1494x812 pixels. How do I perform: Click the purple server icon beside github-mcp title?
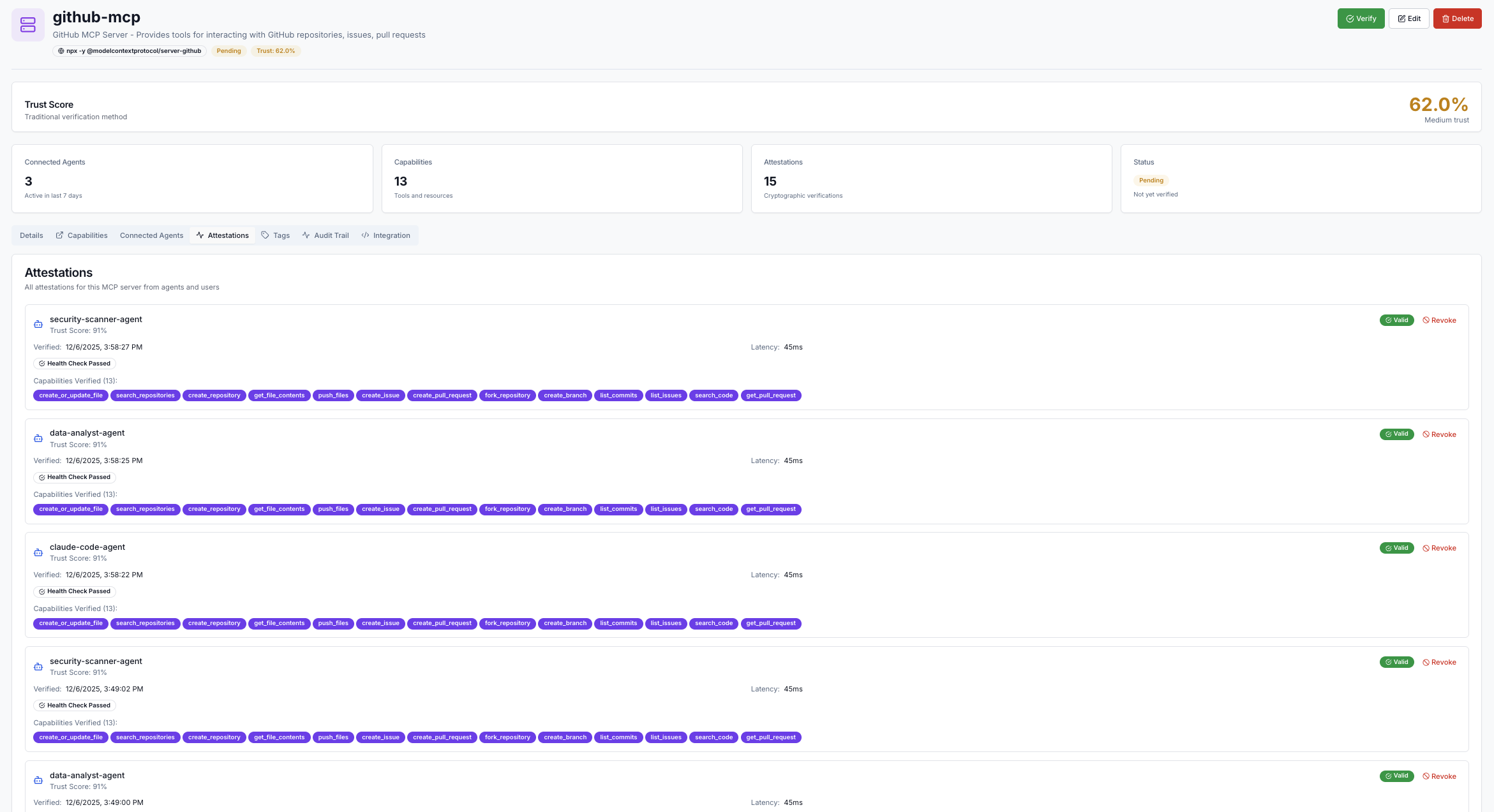click(27, 24)
